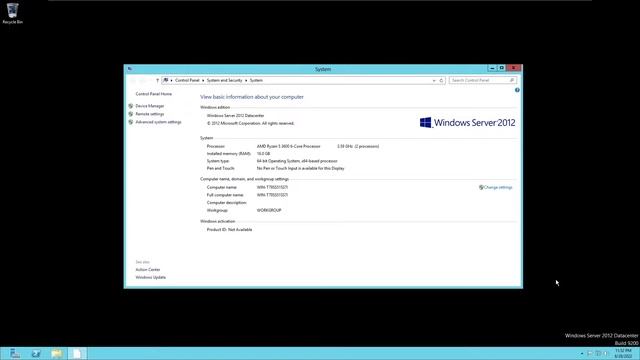Screen dimensions: 640x360
Task: Maximize the System window
Action: pyautogui.click(x=502, y=68)
